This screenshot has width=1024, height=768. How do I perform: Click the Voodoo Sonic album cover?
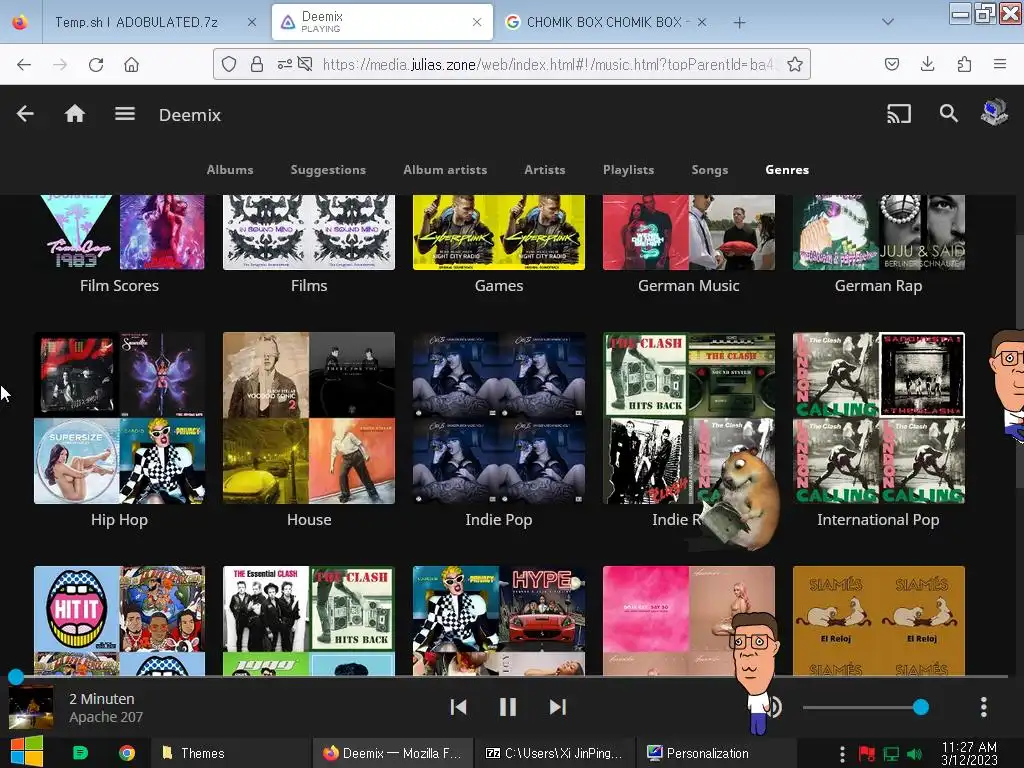point(266,375)
